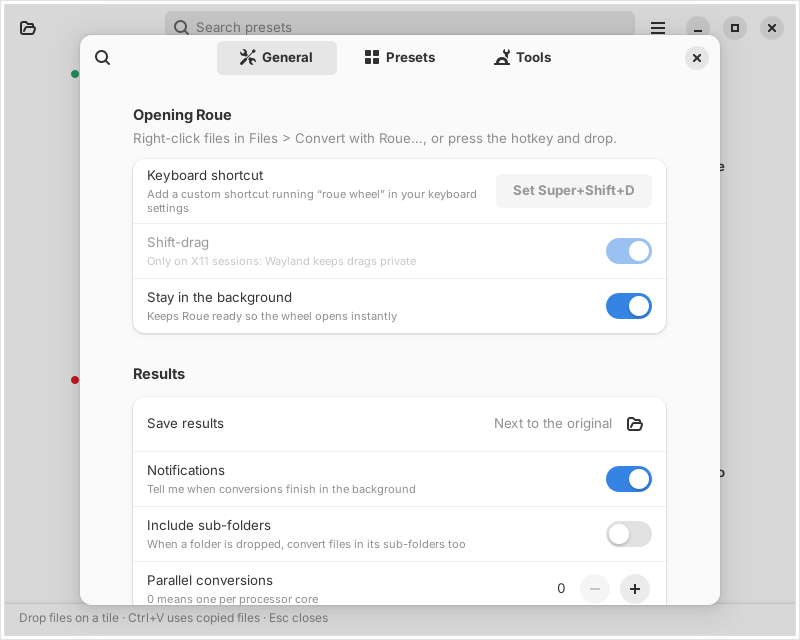Disable Stay in the background switch
The height and width of the screenshot is (640, 800).
click(629, 306)
